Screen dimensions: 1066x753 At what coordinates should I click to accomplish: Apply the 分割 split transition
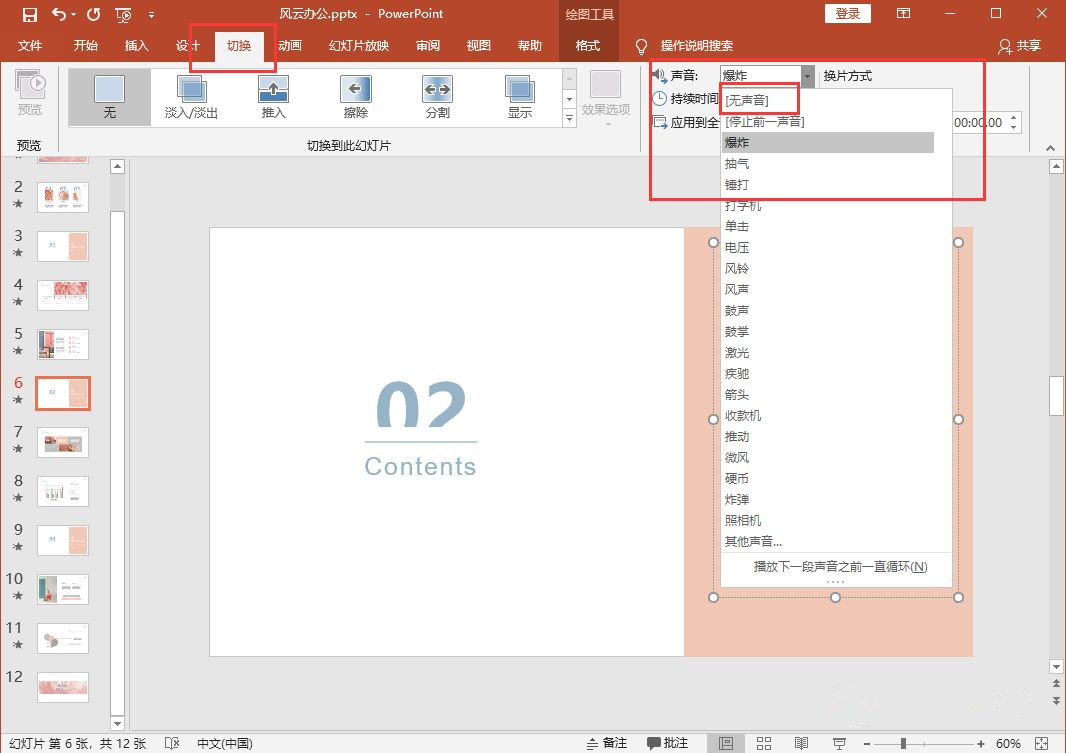click(x=438, y=97)
